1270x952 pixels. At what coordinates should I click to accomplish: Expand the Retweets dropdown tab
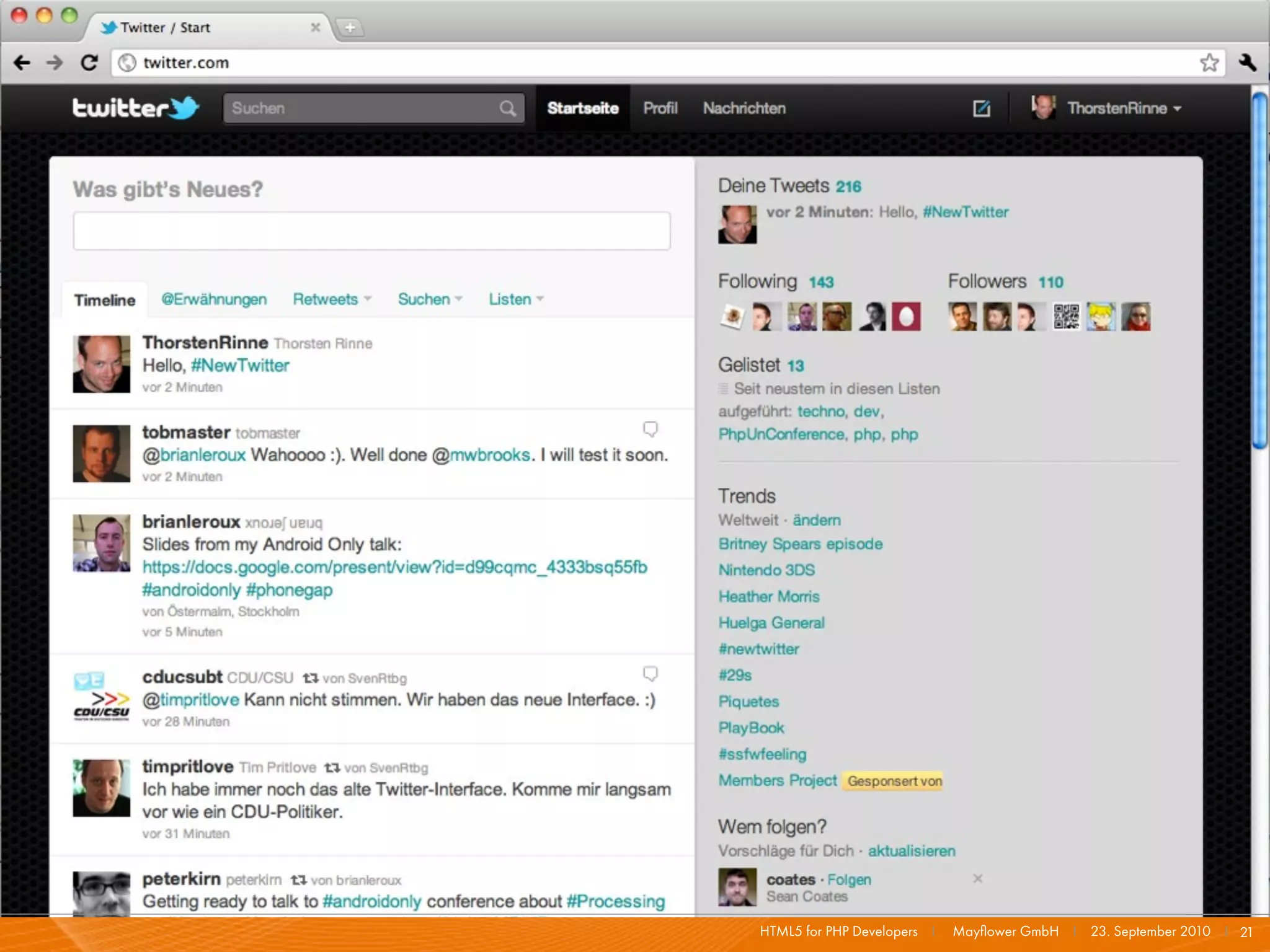point(332,299)
